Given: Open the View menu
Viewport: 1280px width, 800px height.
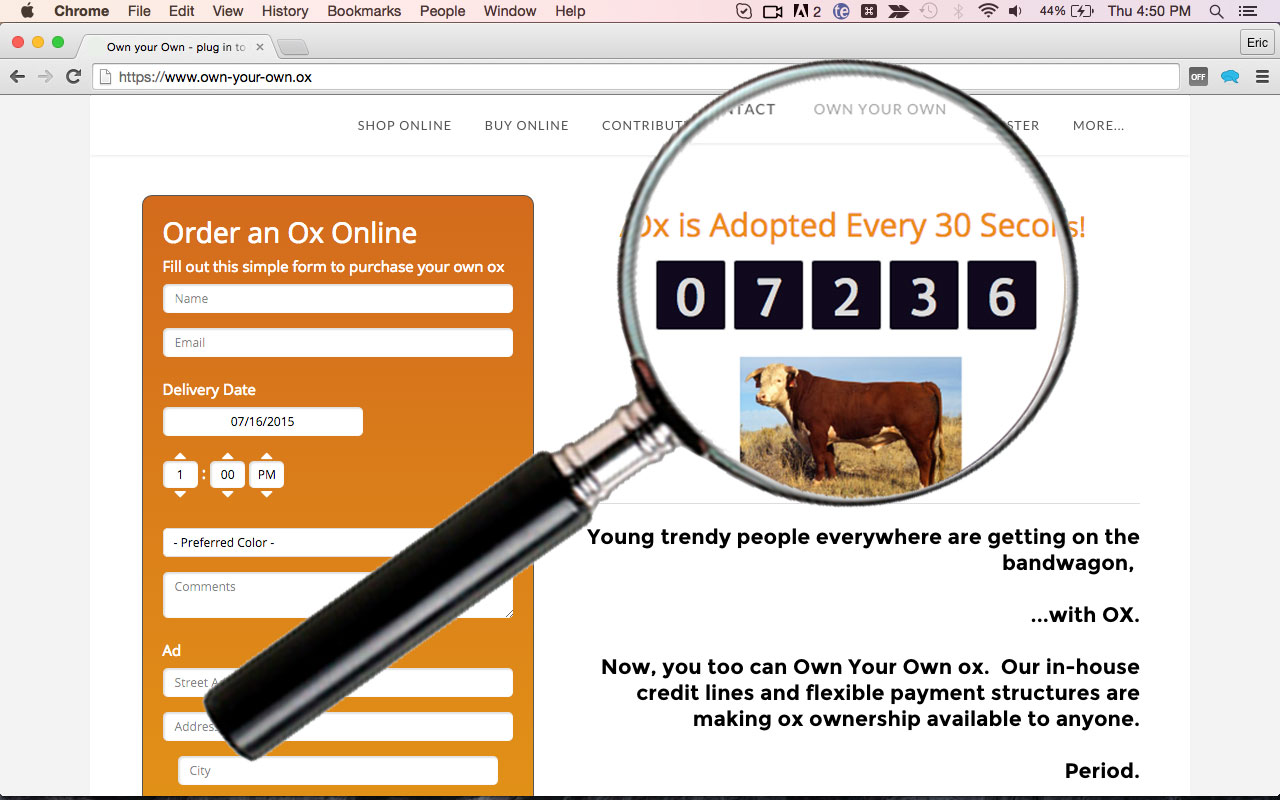Looking at the screenshot, I should click(x=228, y=11).
